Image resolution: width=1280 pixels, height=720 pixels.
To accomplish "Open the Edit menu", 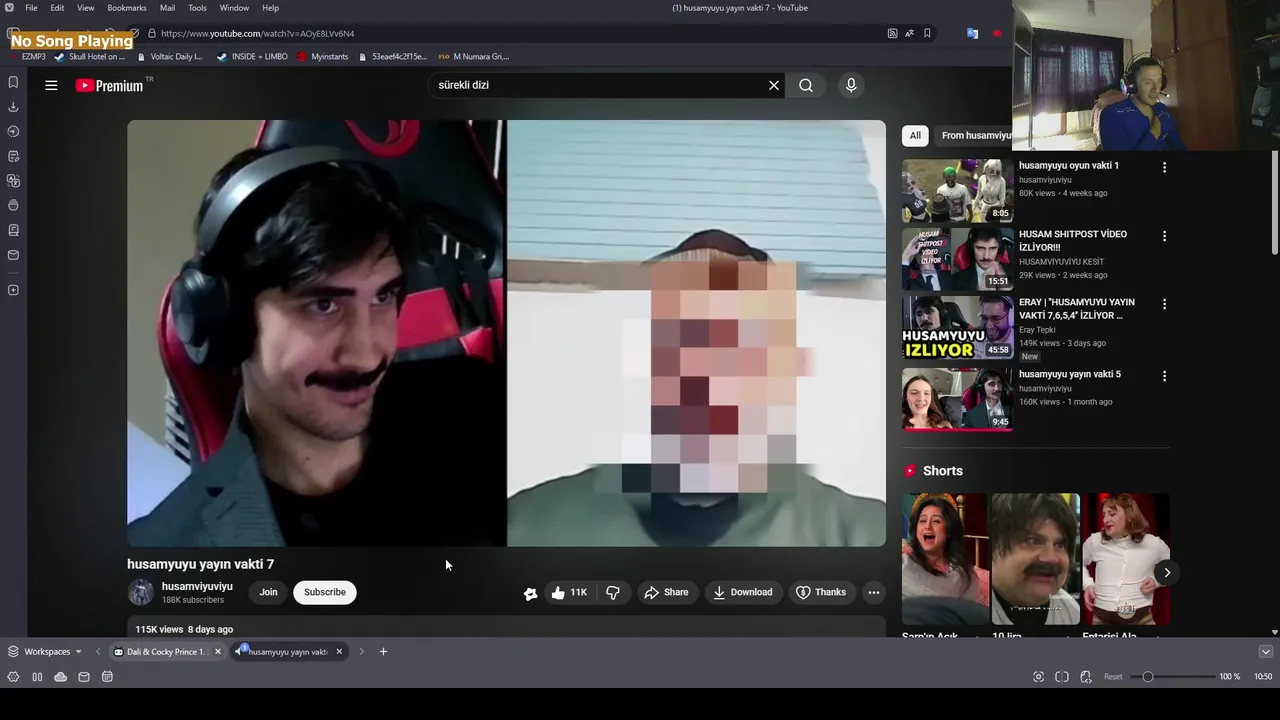I will 58,8.
